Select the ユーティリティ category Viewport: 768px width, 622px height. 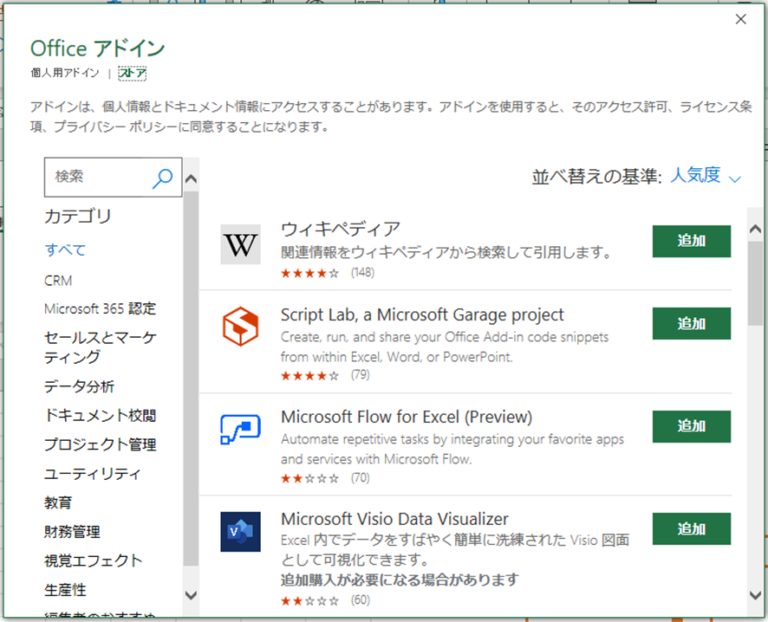click(x=93, y=474)
